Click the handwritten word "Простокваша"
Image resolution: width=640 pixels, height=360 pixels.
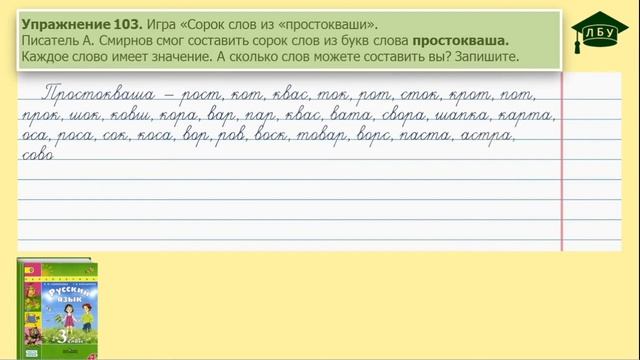pos(98,94)
